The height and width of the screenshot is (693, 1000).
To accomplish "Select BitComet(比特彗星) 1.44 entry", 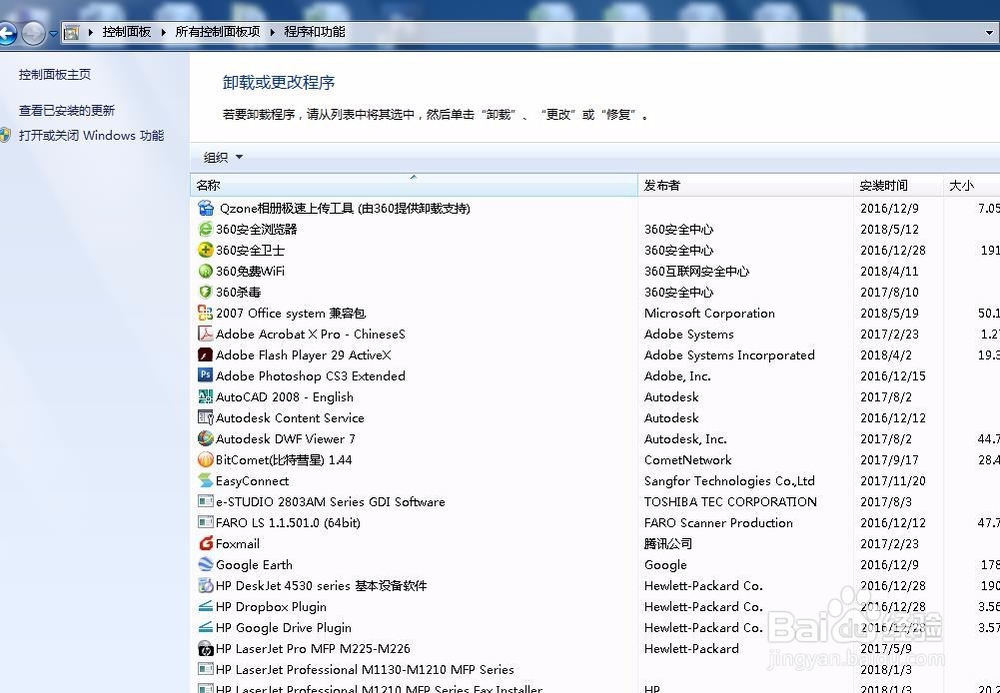I will coord(284,460).
